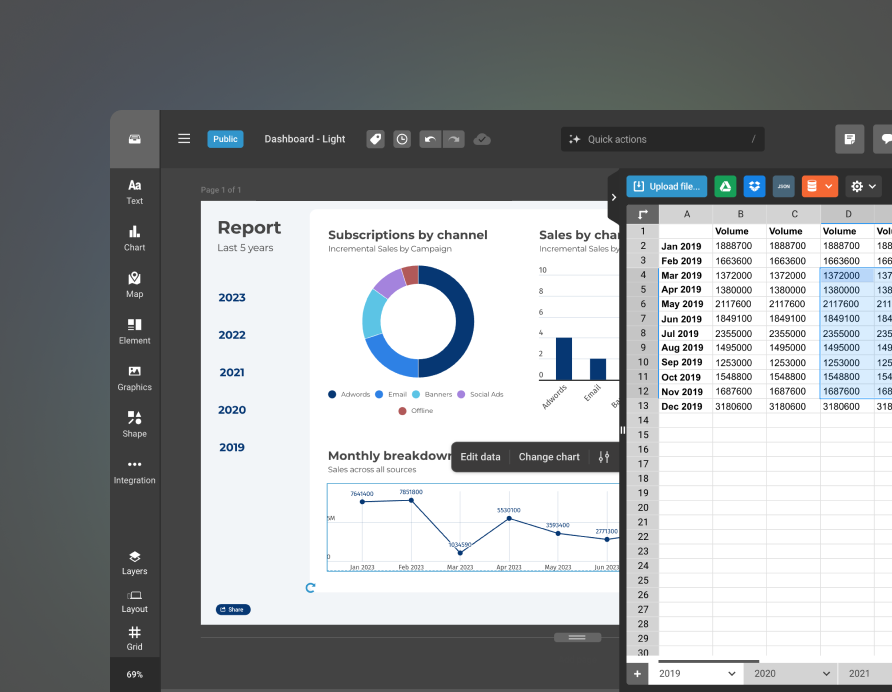Grab the page resize handle below canvas

577,637
